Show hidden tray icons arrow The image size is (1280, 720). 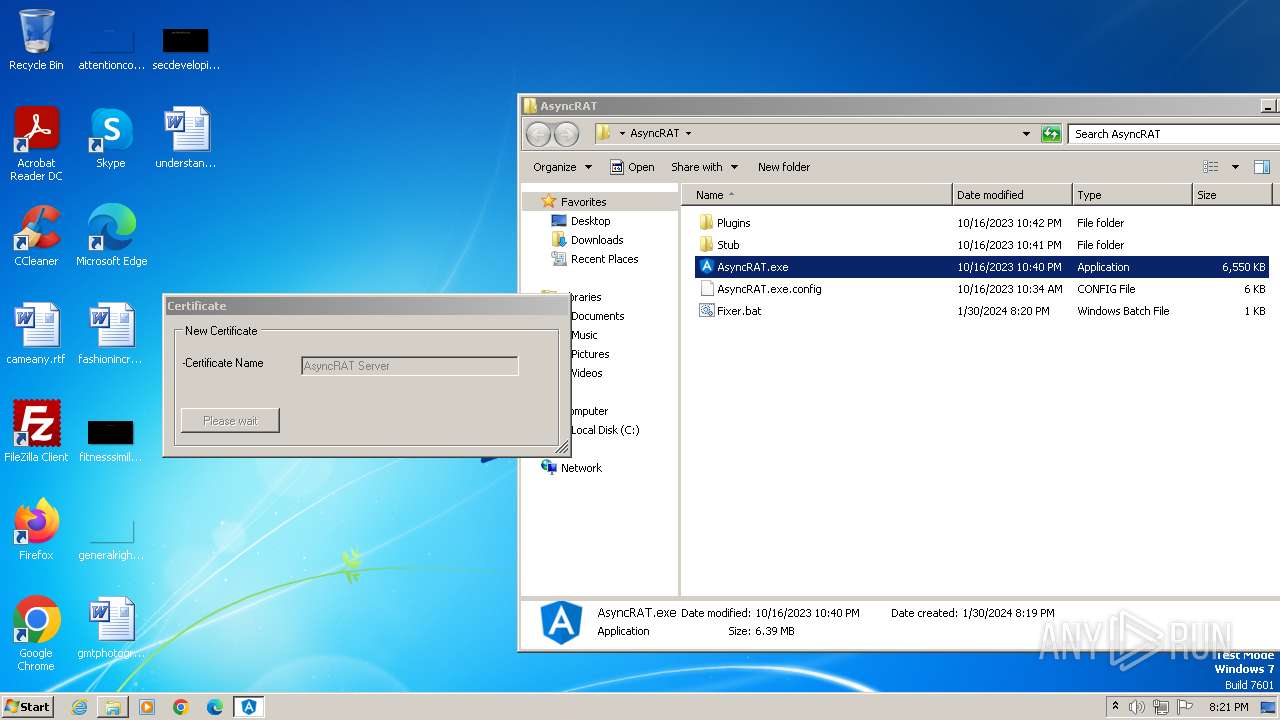[1115, 707]
